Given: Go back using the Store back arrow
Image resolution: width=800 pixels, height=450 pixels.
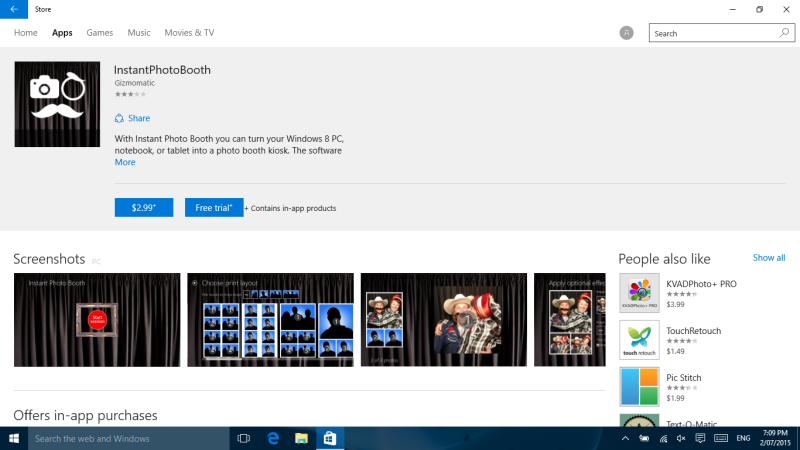Looking at the screenshot, I should click(x=14, y=9).
